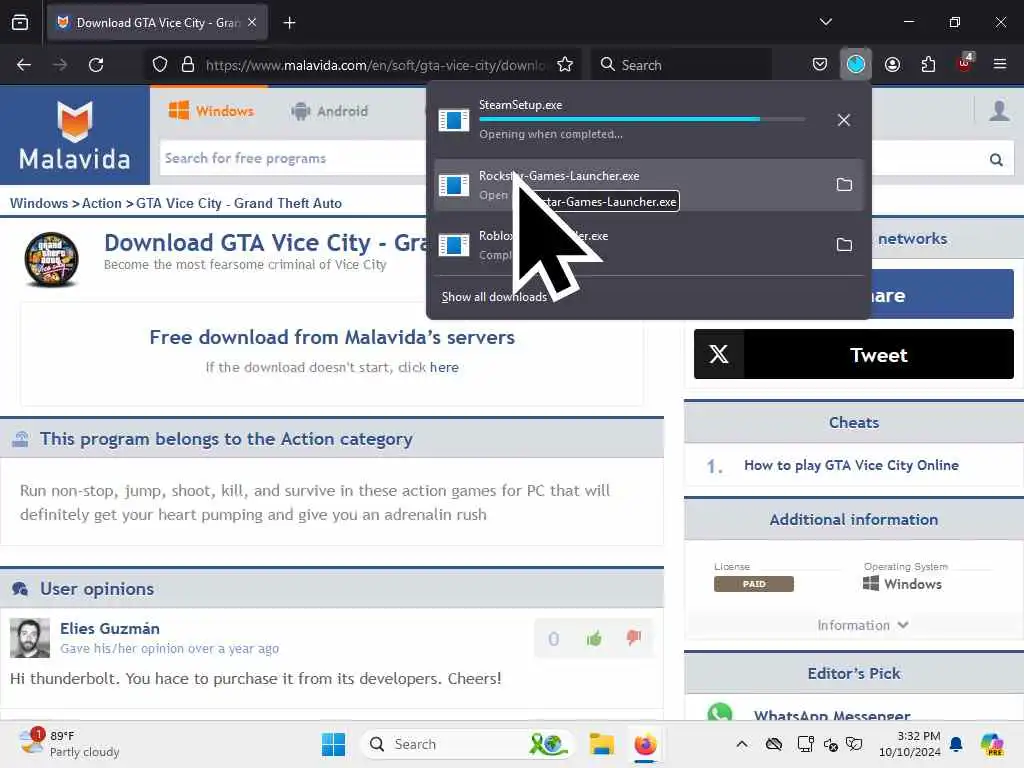This screenshot has width=1024, height=768.
Task: Click the Tweet share button
Action: coord(854,354)
